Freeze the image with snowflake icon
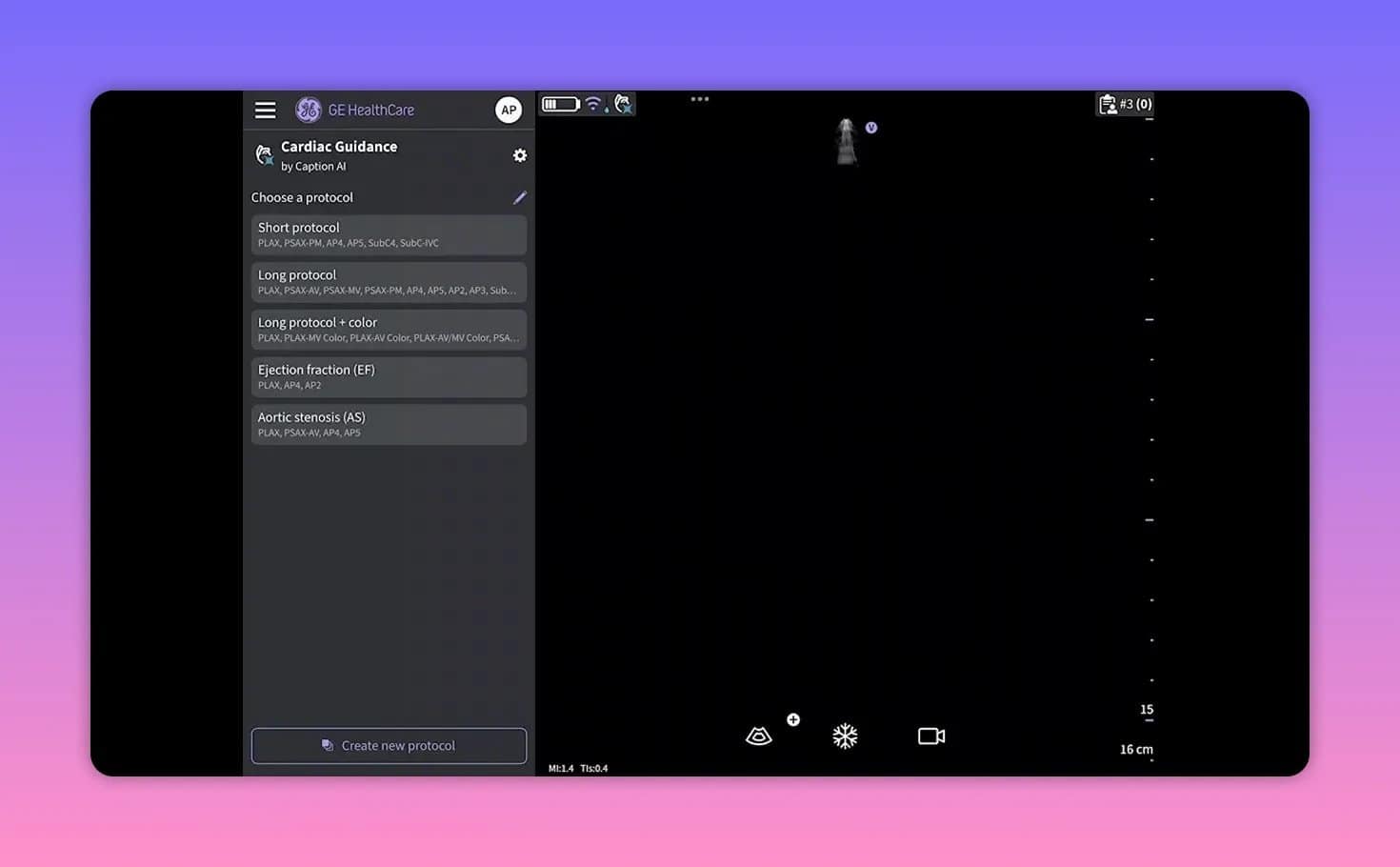The width and height of the screenshot is (1400, 867). (845, 736)
